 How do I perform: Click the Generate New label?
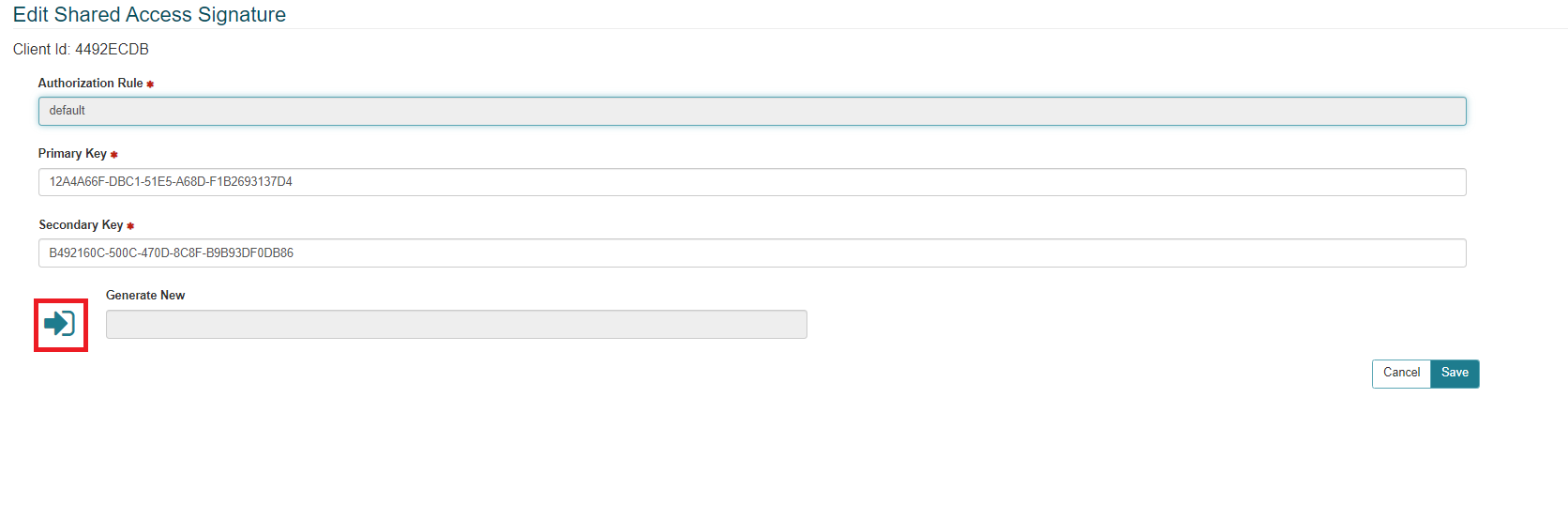coord(145,296)
